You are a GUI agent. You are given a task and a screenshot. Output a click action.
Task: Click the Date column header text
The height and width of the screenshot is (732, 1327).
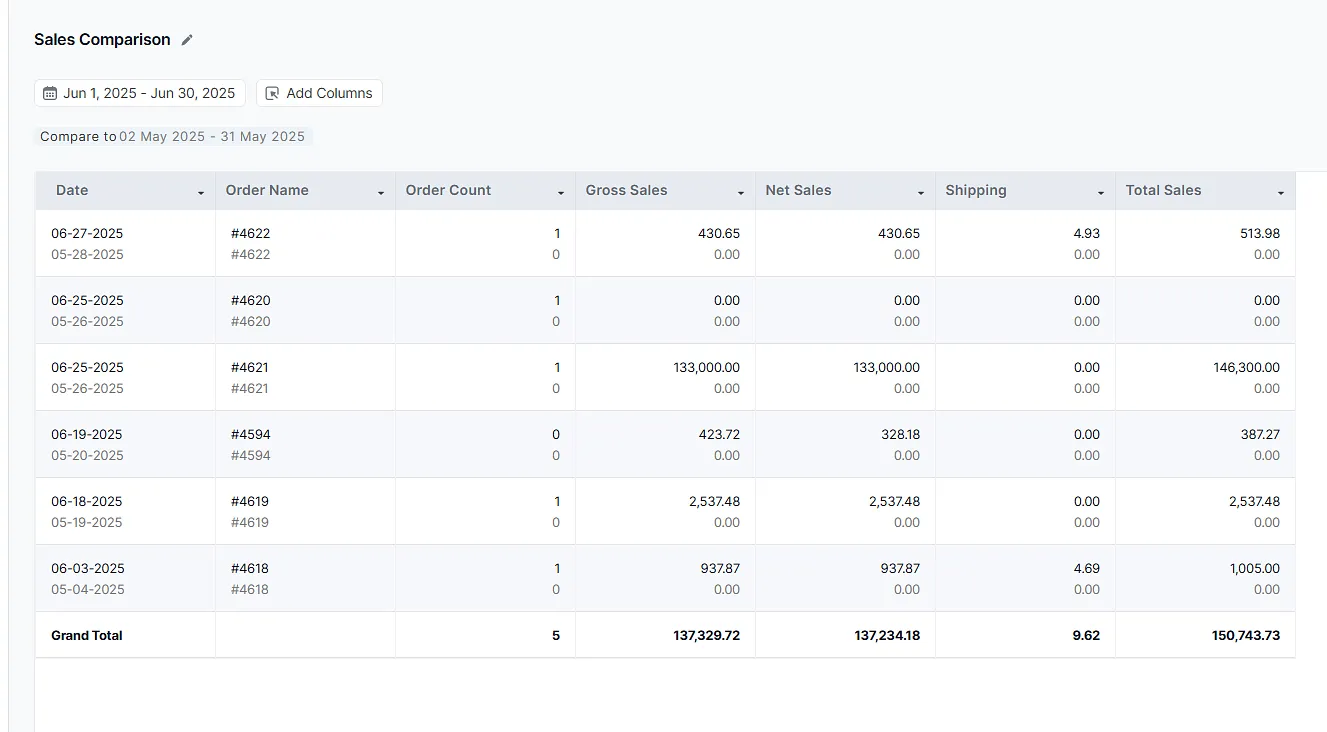tap(72, 190)
